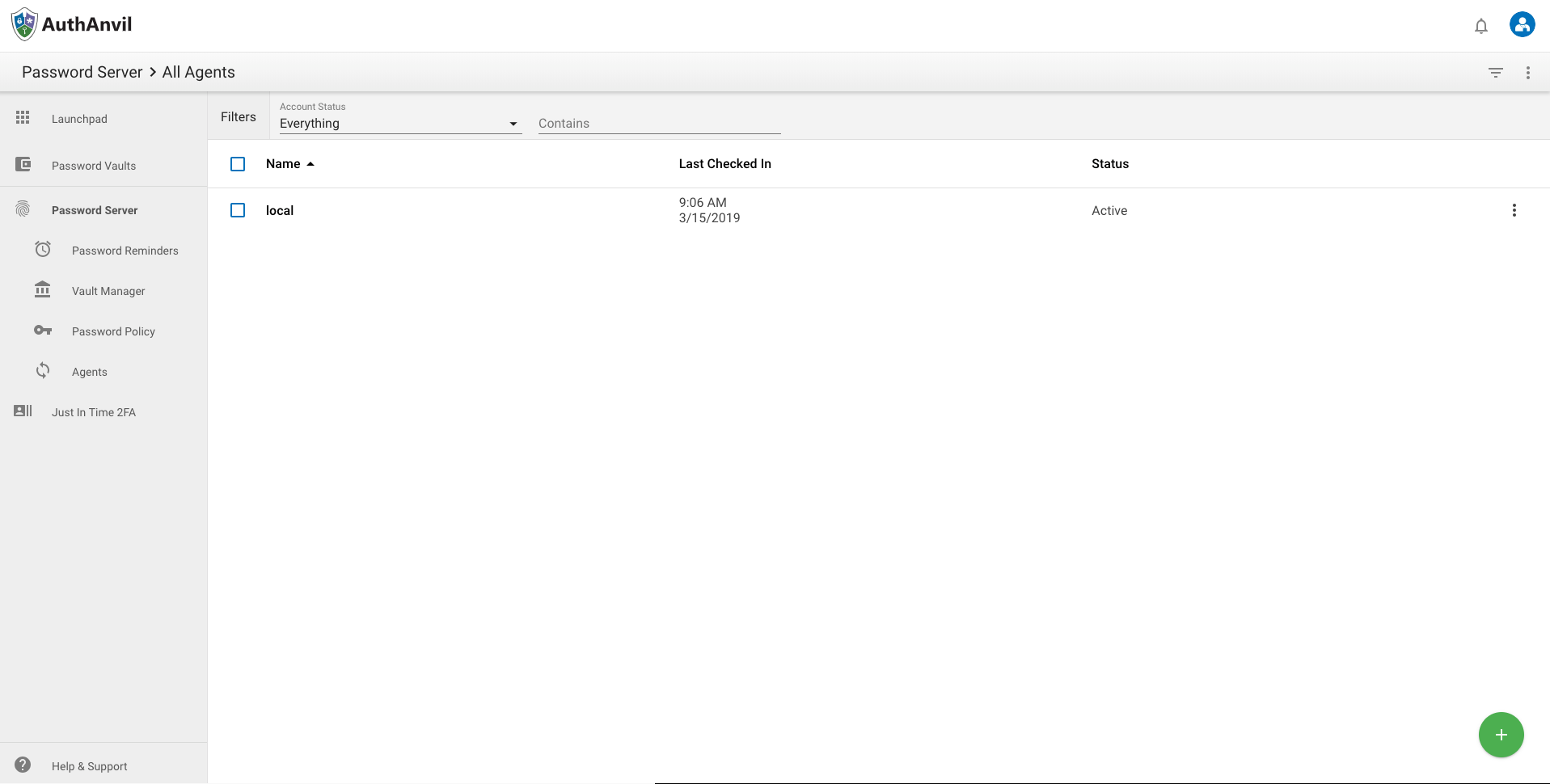
Task: Sort by Last Checked In column
Action: coord(725,164)
